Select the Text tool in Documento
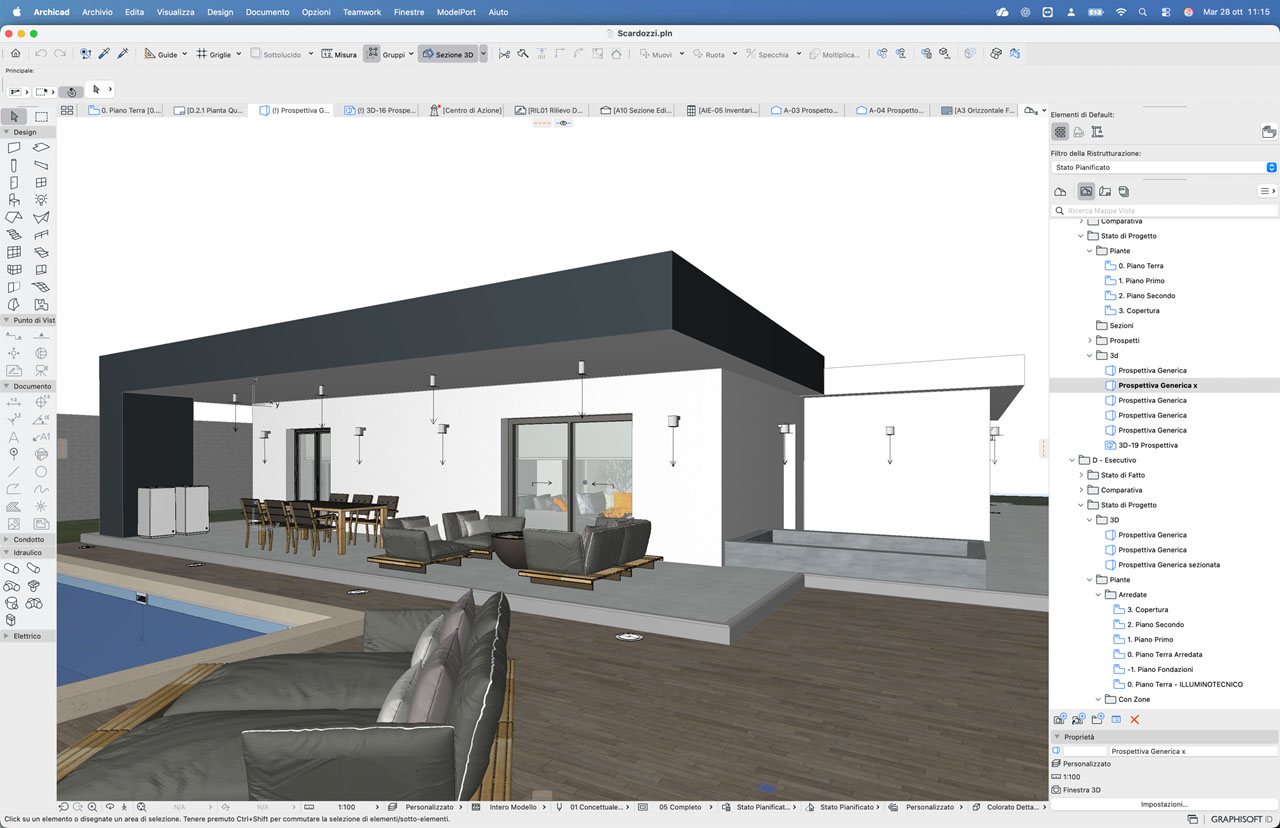This screenshot has width=1280, height=828. pos(14,437)
